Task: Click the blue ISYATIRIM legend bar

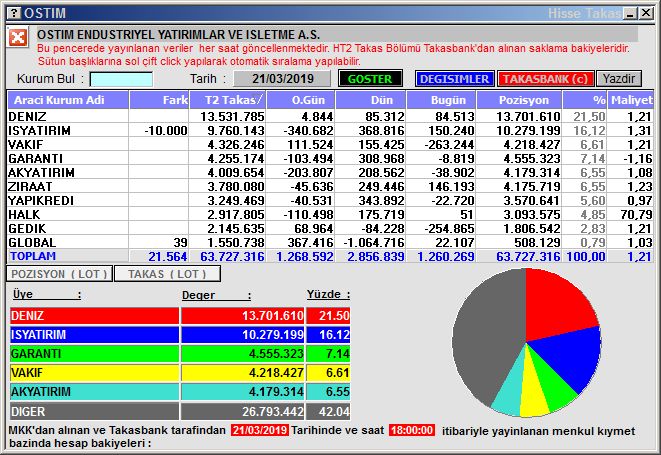Action: coord(94,334)
